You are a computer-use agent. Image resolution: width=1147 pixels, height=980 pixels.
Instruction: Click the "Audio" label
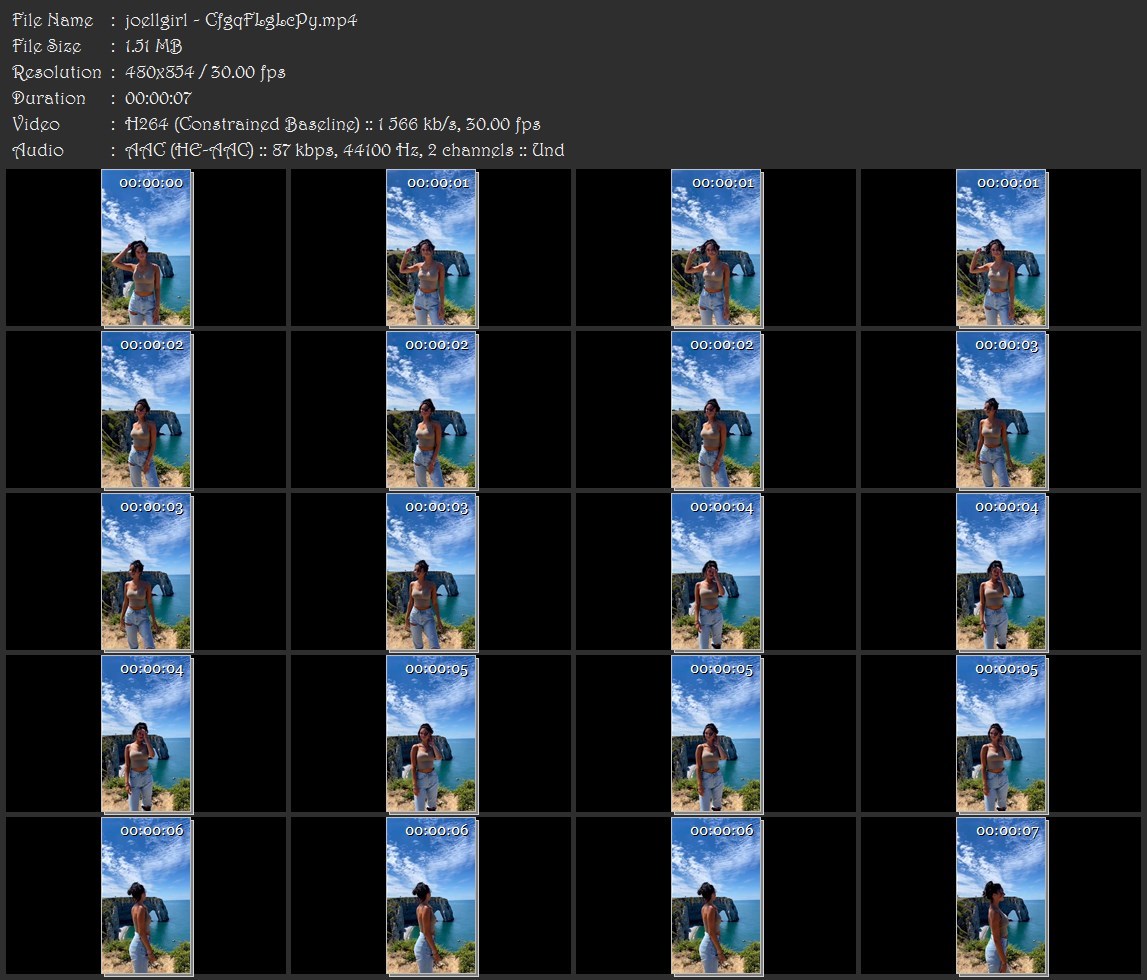click(38, 151)
